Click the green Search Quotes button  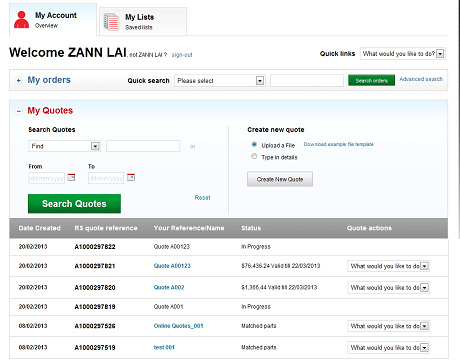coord(74,204)
